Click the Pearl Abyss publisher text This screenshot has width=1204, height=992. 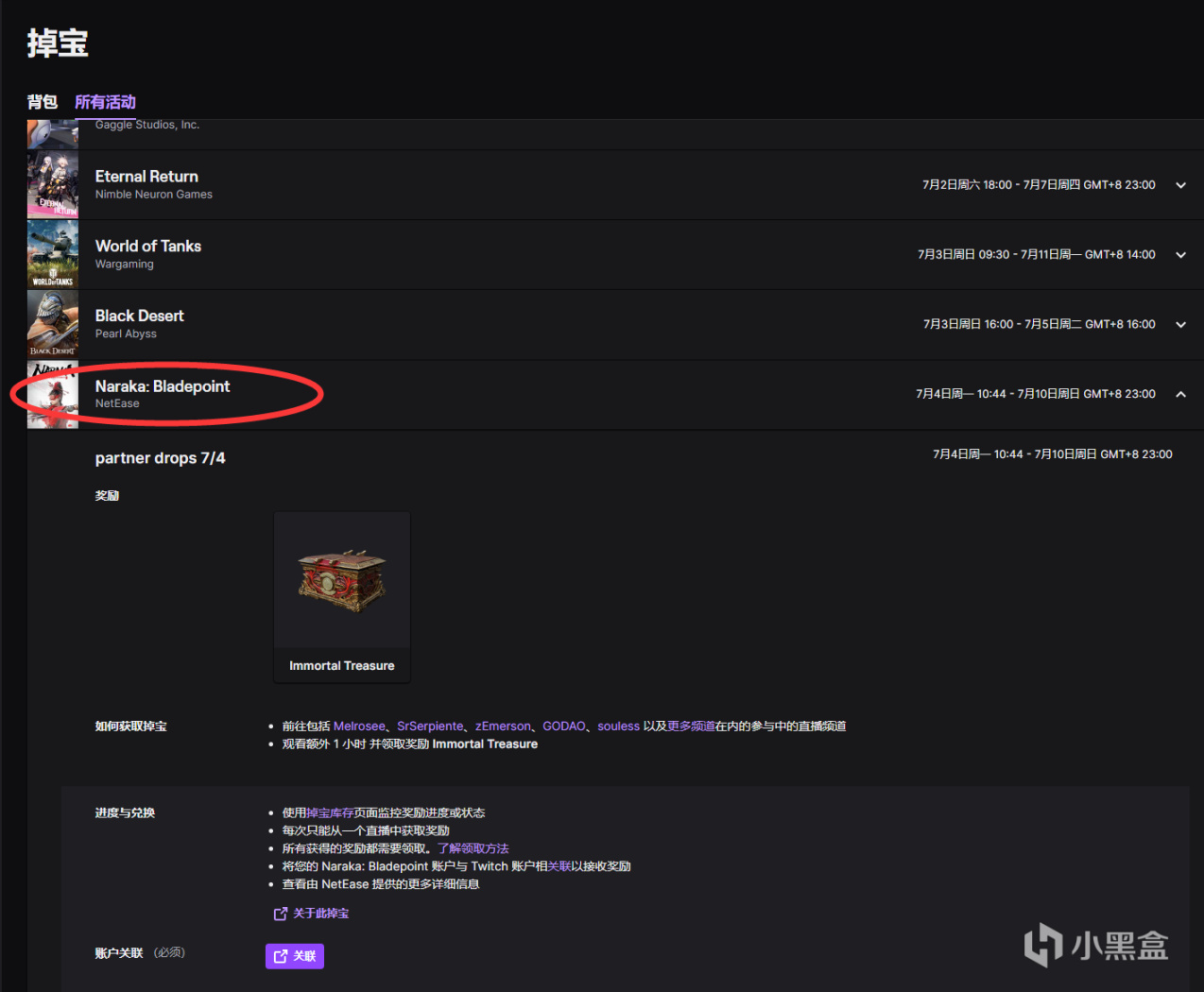tap(126, 334)
